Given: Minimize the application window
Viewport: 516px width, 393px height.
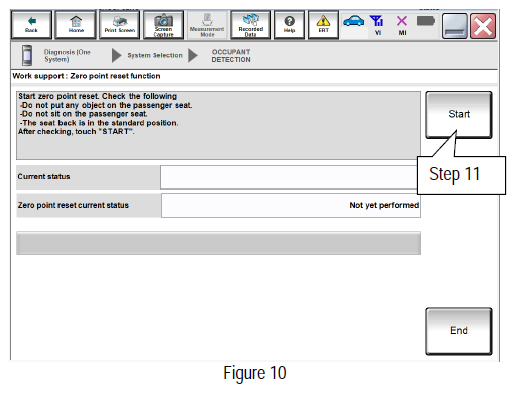Looking at the screenshot, I should click(x=454, y=26).
